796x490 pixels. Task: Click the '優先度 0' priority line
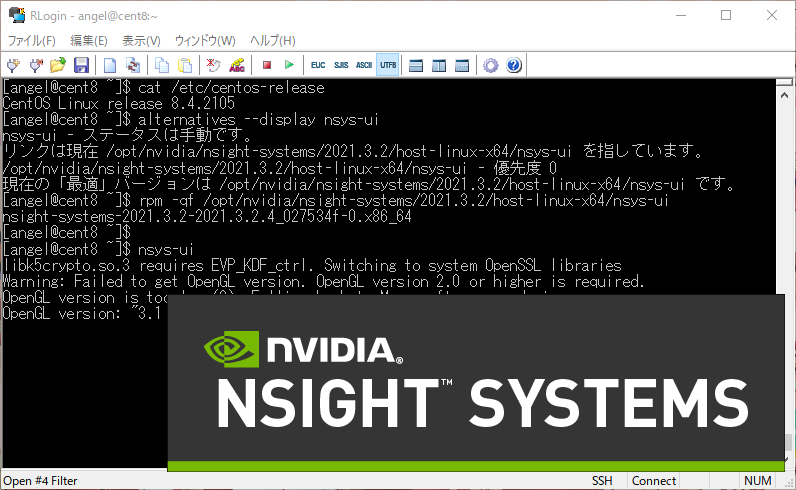click(x=280, y=168)
